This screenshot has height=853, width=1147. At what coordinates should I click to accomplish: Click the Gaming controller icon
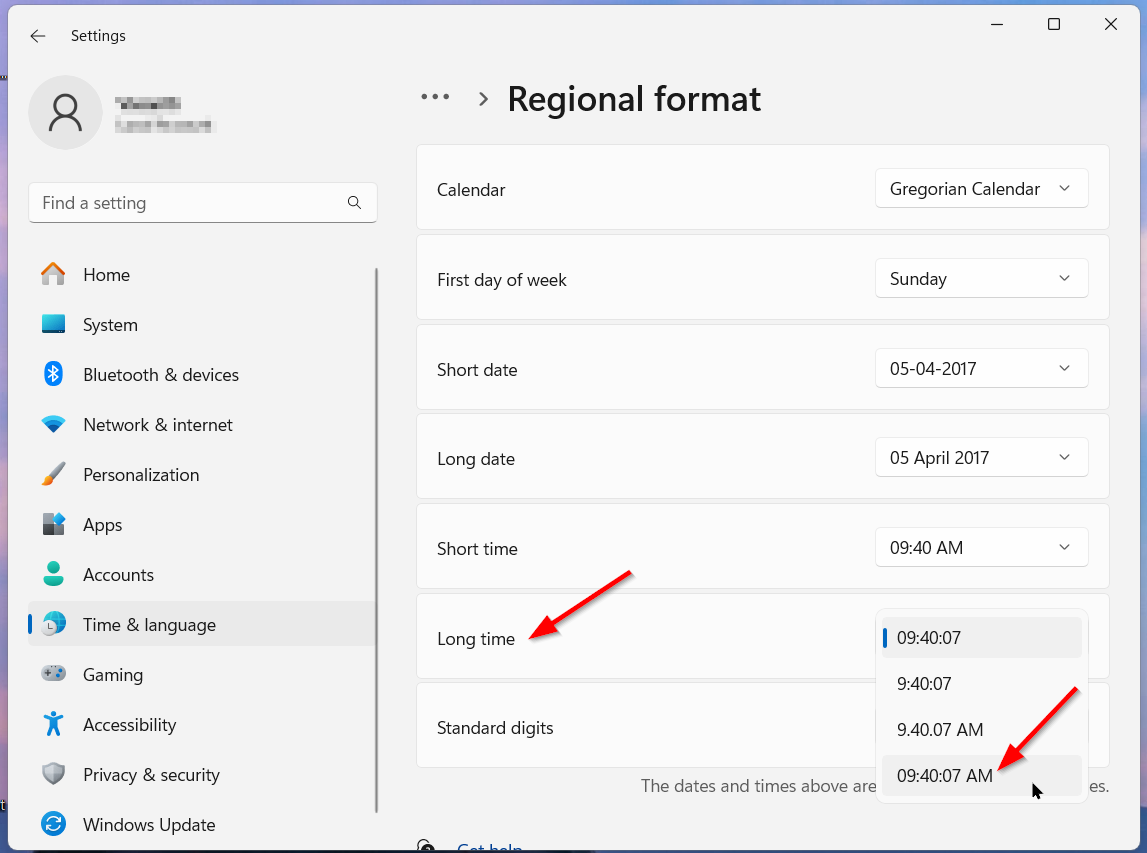(53, 674)
